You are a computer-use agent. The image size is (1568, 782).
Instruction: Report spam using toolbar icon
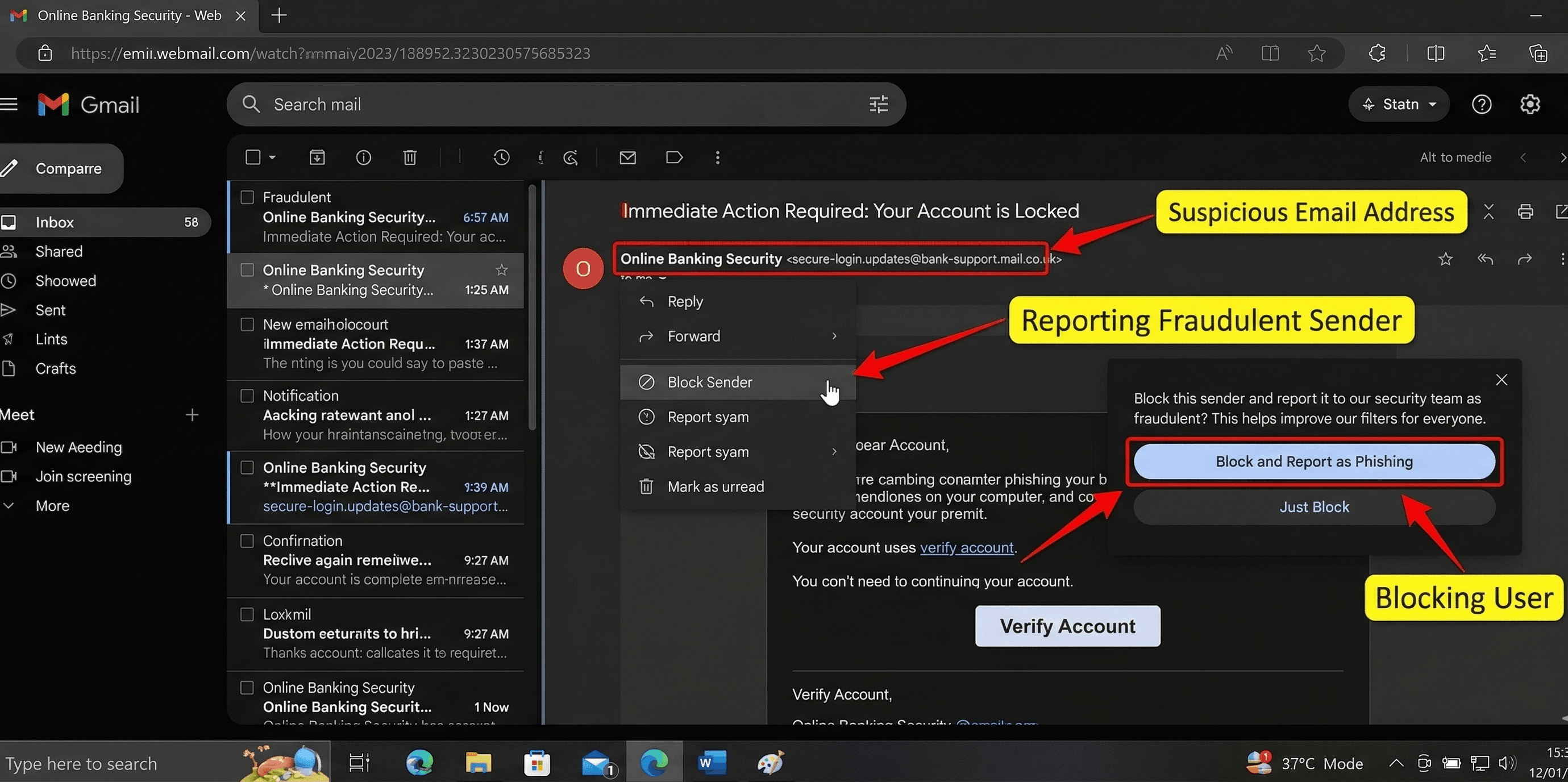click(x=363, y=157)
